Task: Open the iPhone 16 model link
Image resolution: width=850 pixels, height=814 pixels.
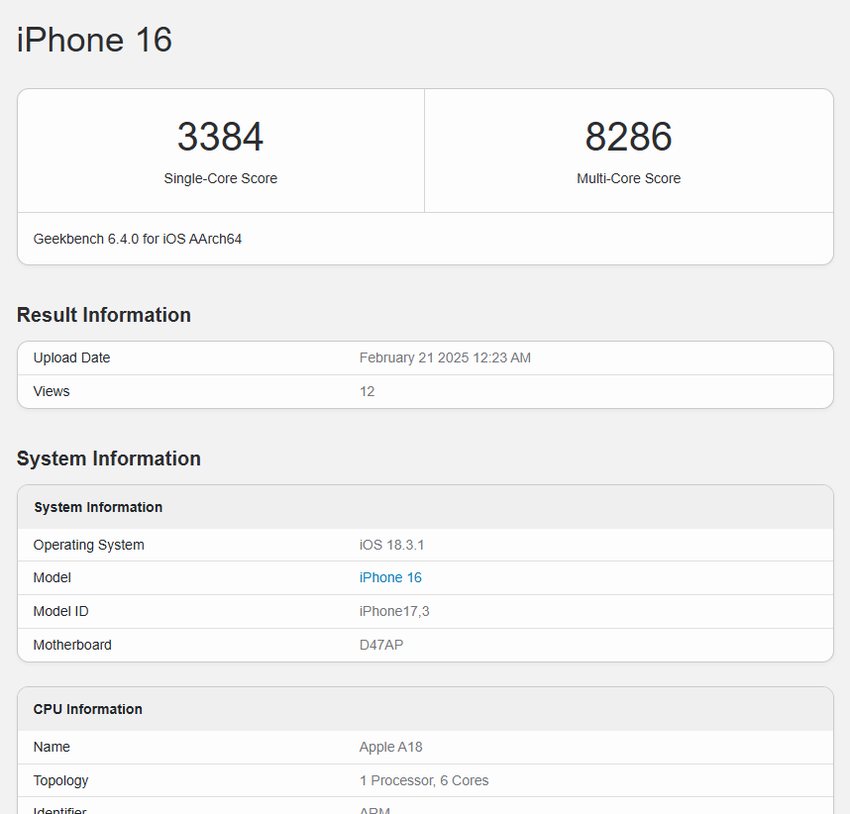Action: 390,577
